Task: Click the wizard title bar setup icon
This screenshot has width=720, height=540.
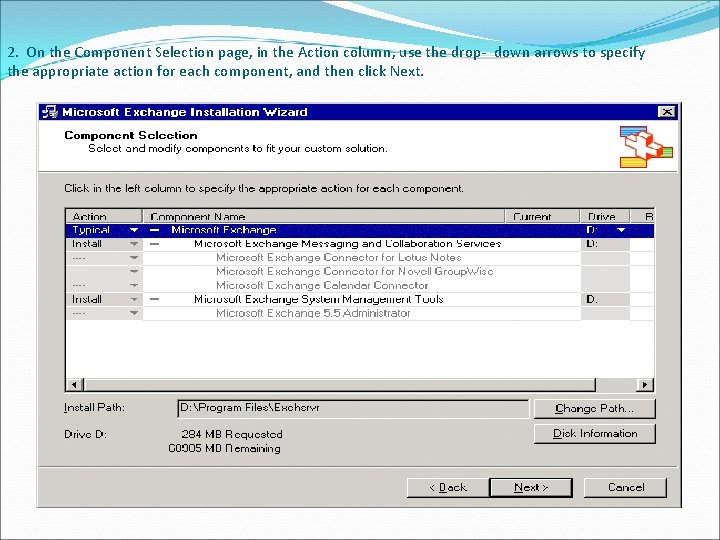Action: (50, 112)
